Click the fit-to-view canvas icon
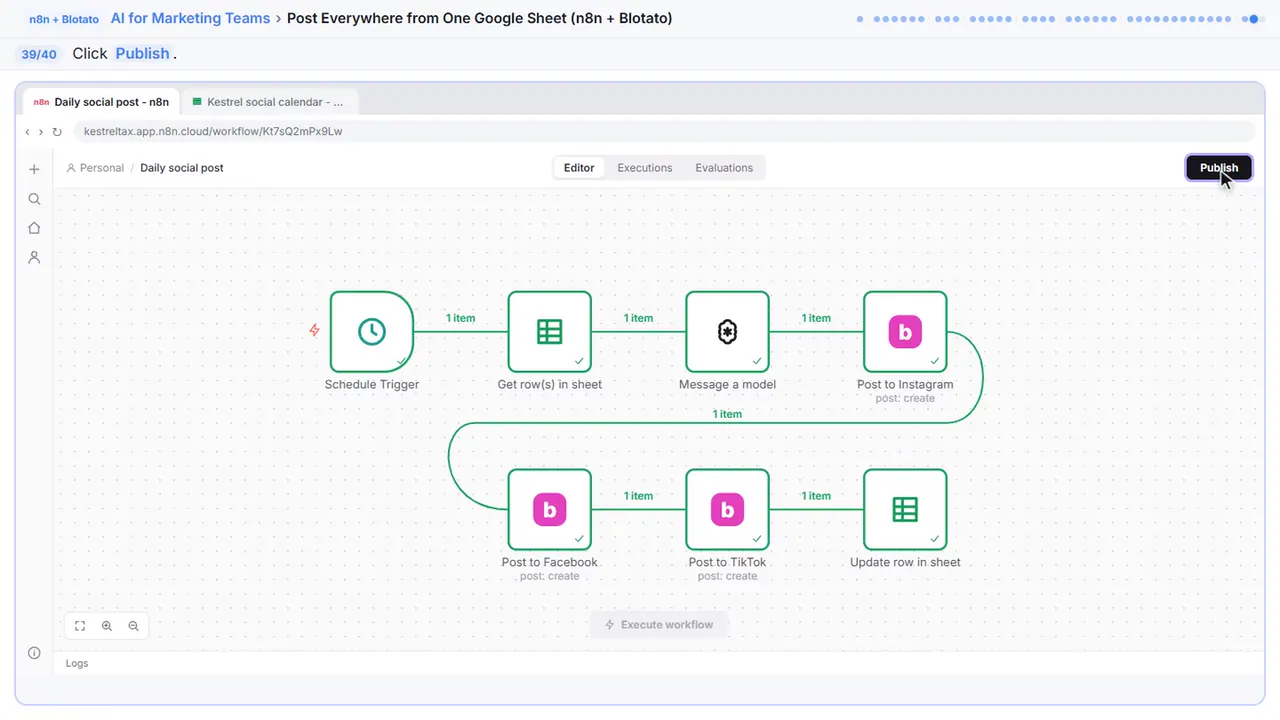The image size is (1280, 720). click(x=80, y=626)
